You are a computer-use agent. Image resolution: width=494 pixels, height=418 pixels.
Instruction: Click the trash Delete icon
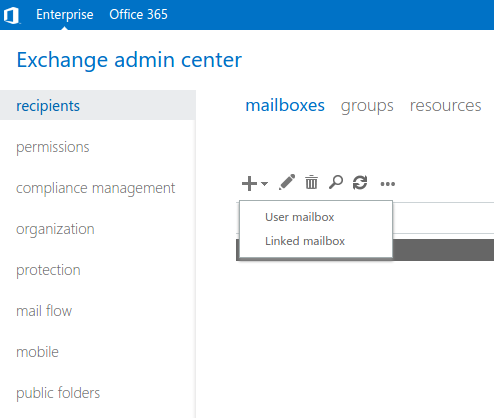(312, 182)
